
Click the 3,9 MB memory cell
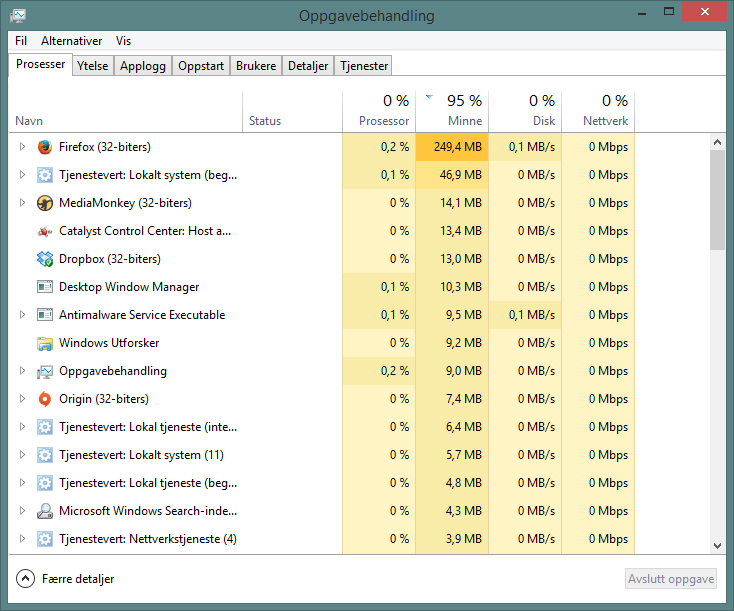pos(452,539)
